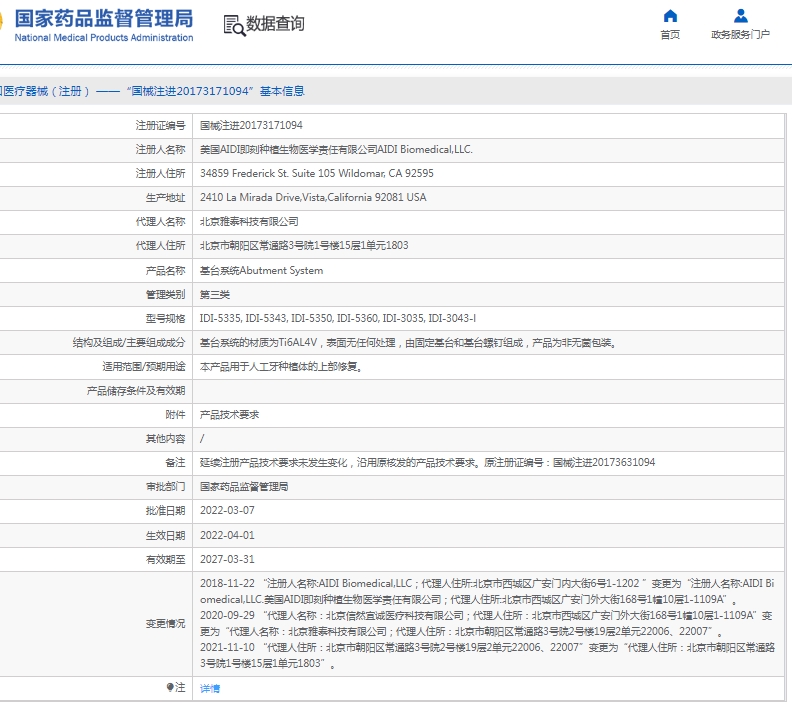The image size is (792, 707).
Task: Select registration number 国械注进20173171094 value
Action: coord(251,125)
